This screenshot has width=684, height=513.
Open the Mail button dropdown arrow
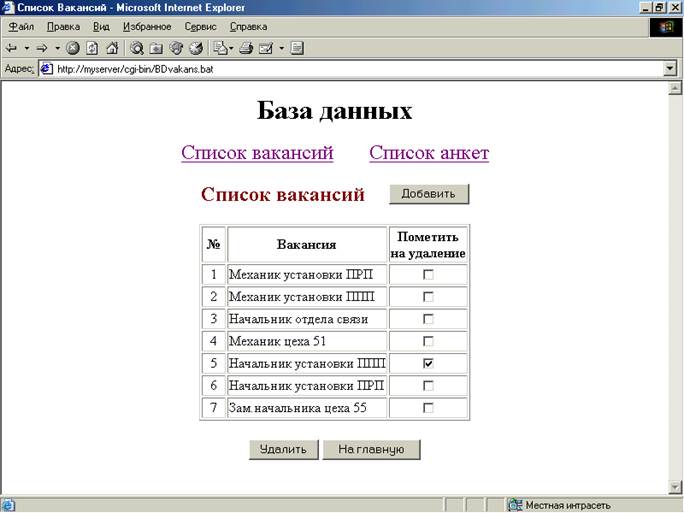pos(232,48)
